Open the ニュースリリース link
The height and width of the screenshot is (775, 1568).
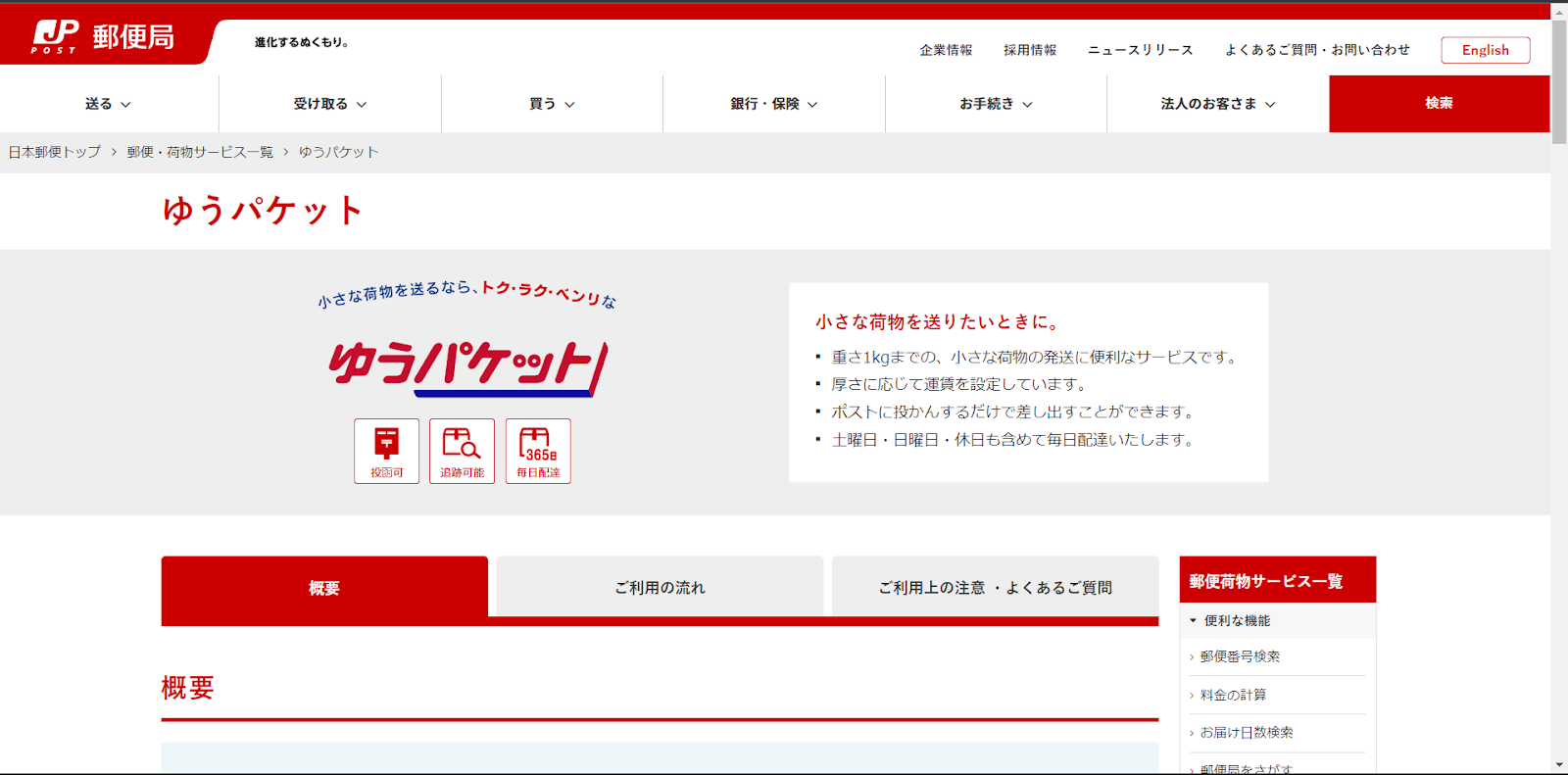1141,50
